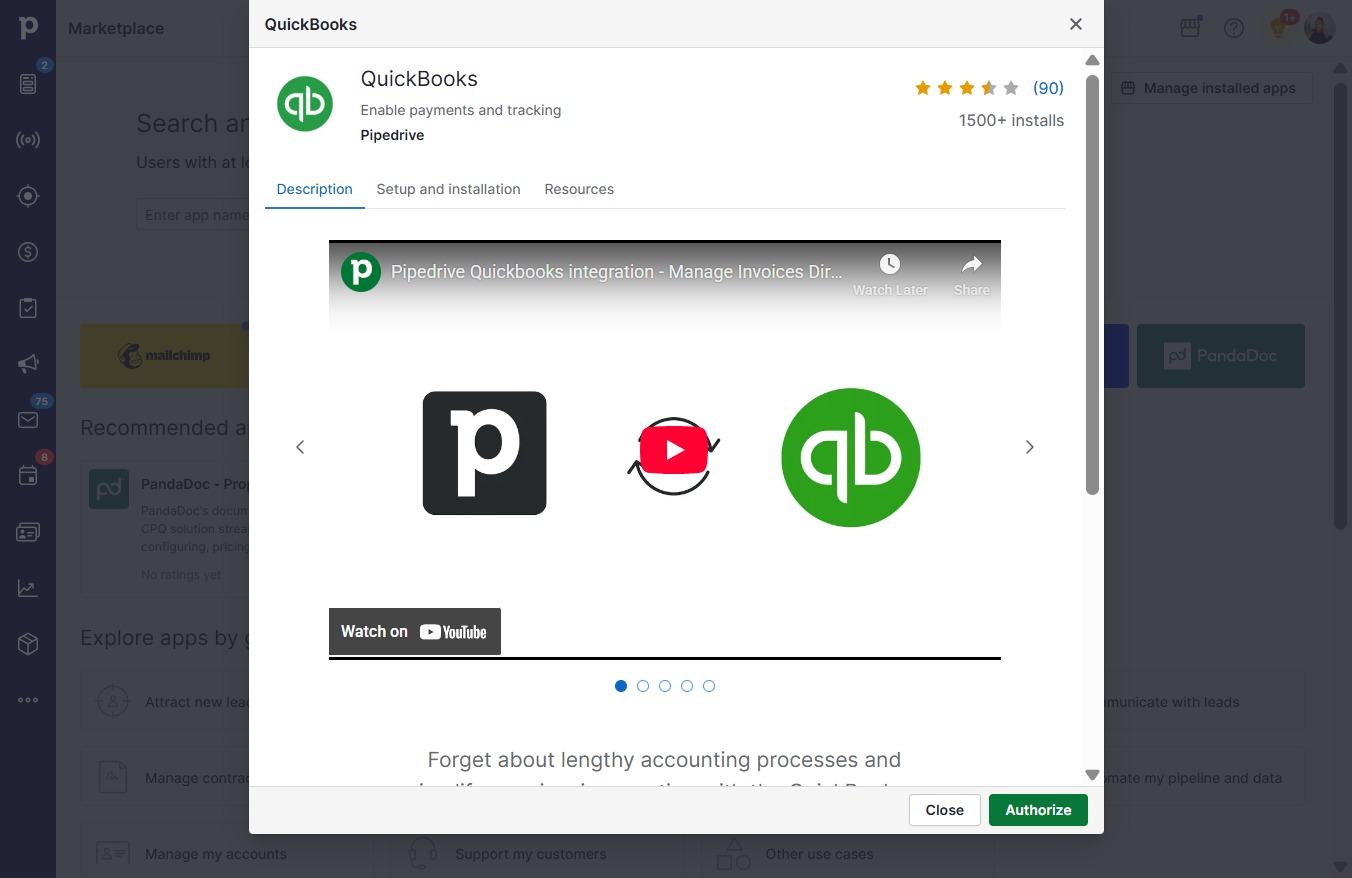Select the fifth carousel dot
Screen dimensions: 1352x878
pyautogui.click(x=709, y=686)
